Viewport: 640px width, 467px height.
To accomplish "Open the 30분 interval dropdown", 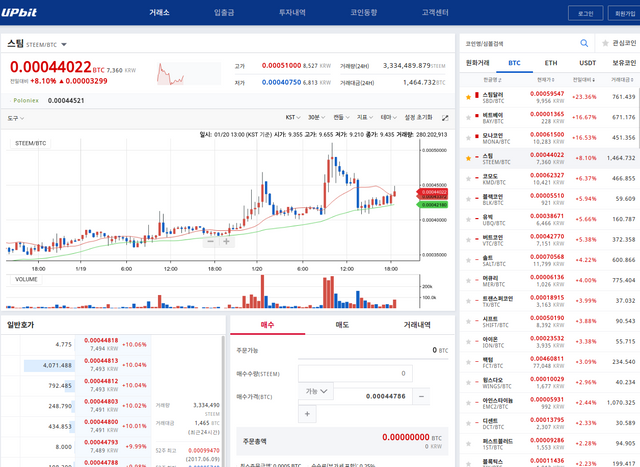I will click(316, 117).
